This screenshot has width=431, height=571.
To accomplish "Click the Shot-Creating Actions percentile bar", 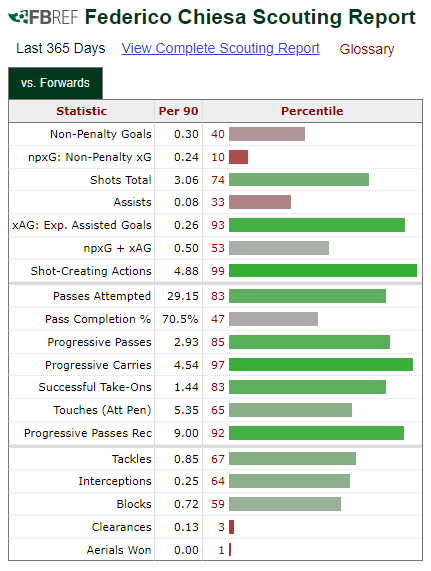I will tap(323, 271).
